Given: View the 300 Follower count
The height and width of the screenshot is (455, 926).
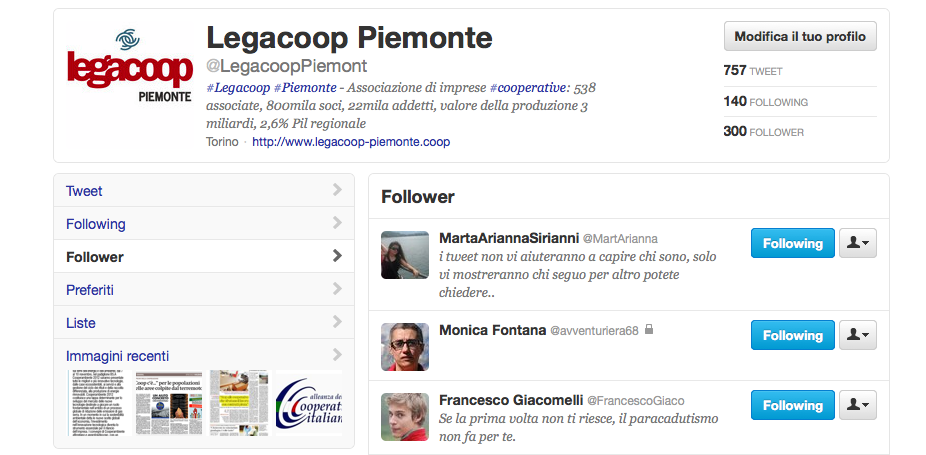Looking at the screenshot, I should (x=764, y=131).
